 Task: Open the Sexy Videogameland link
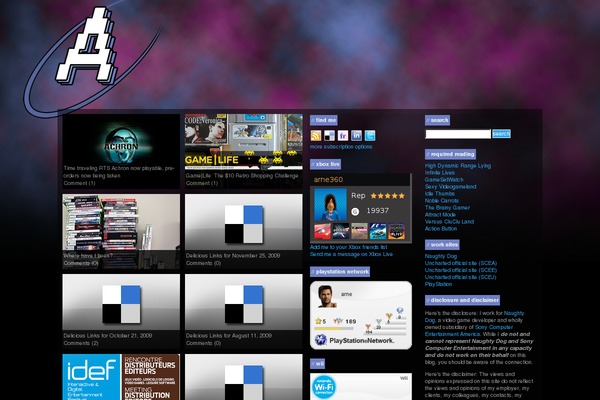pos(450,187)
